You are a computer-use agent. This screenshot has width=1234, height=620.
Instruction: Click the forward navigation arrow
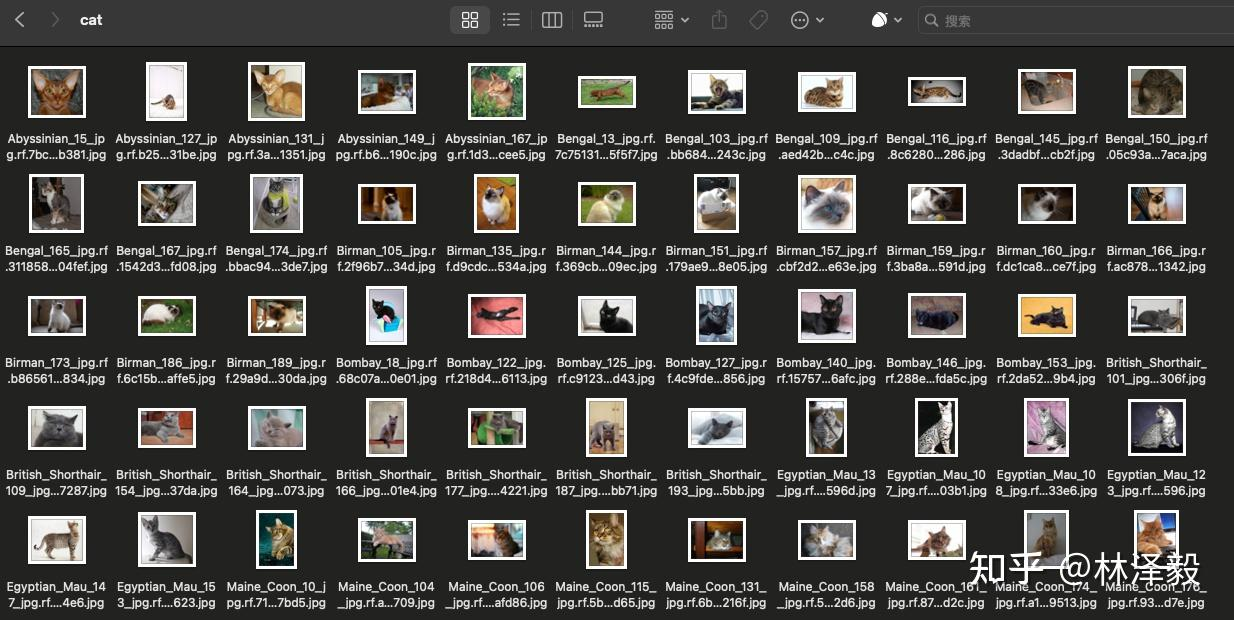(55, 20)
